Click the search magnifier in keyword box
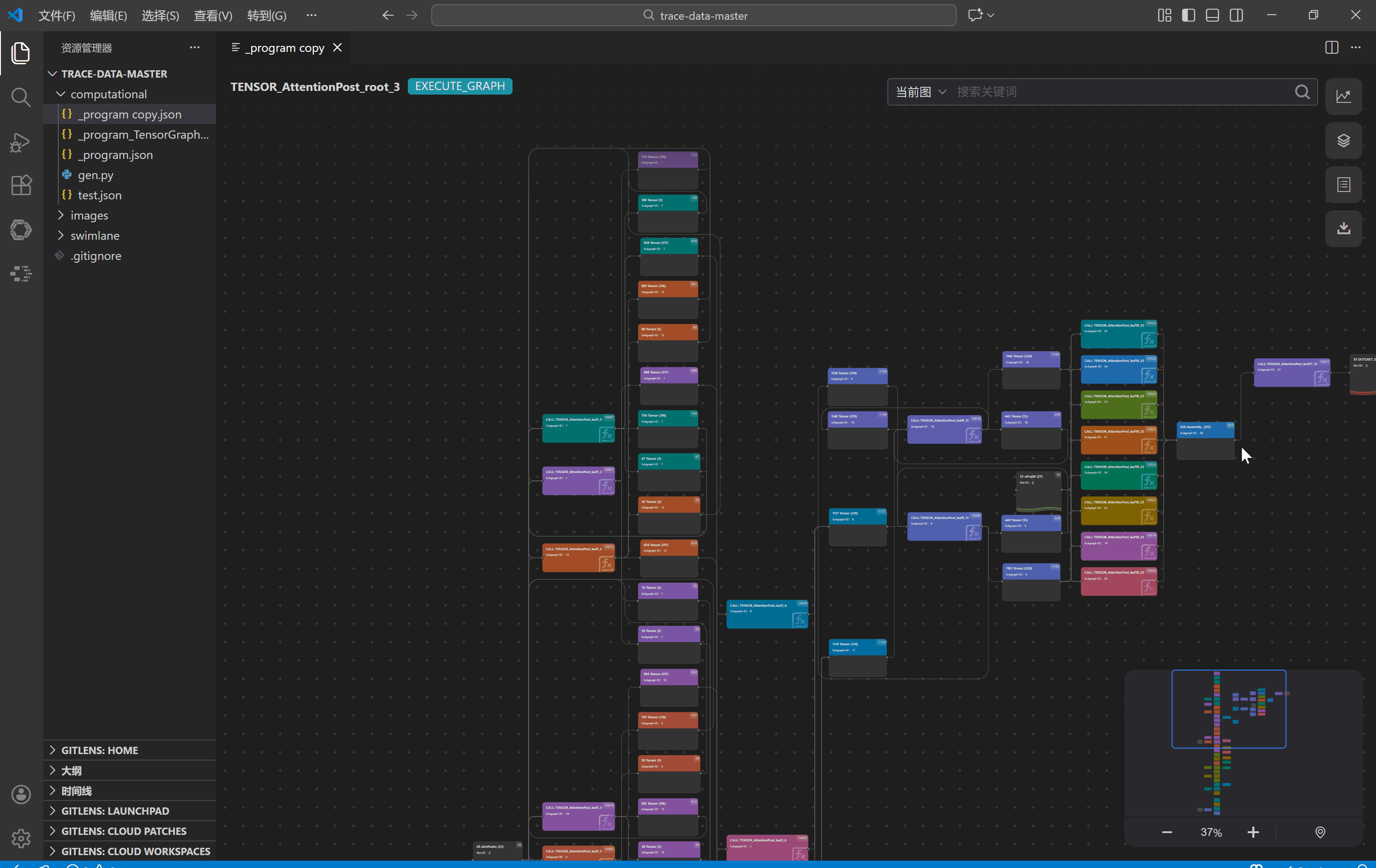Viewport: 1376px width, 868px height. tap(1303, 92)
